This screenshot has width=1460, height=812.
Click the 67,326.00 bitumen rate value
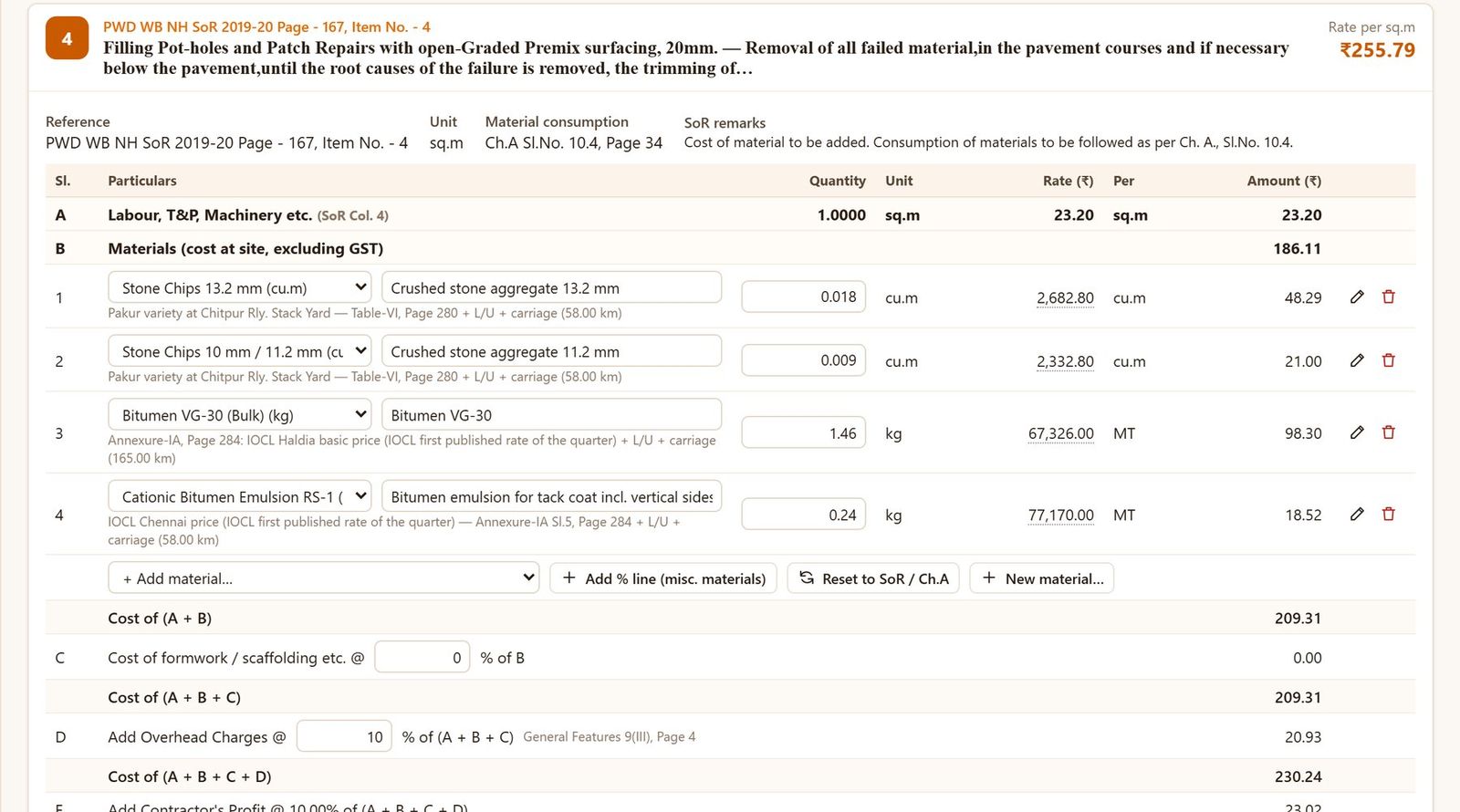tap(1061, 433)
